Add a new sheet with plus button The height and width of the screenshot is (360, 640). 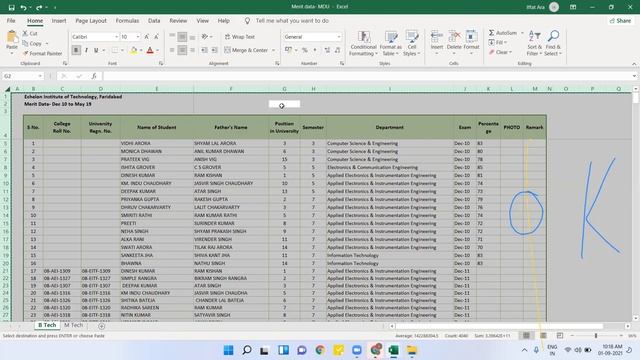(102, 326)
